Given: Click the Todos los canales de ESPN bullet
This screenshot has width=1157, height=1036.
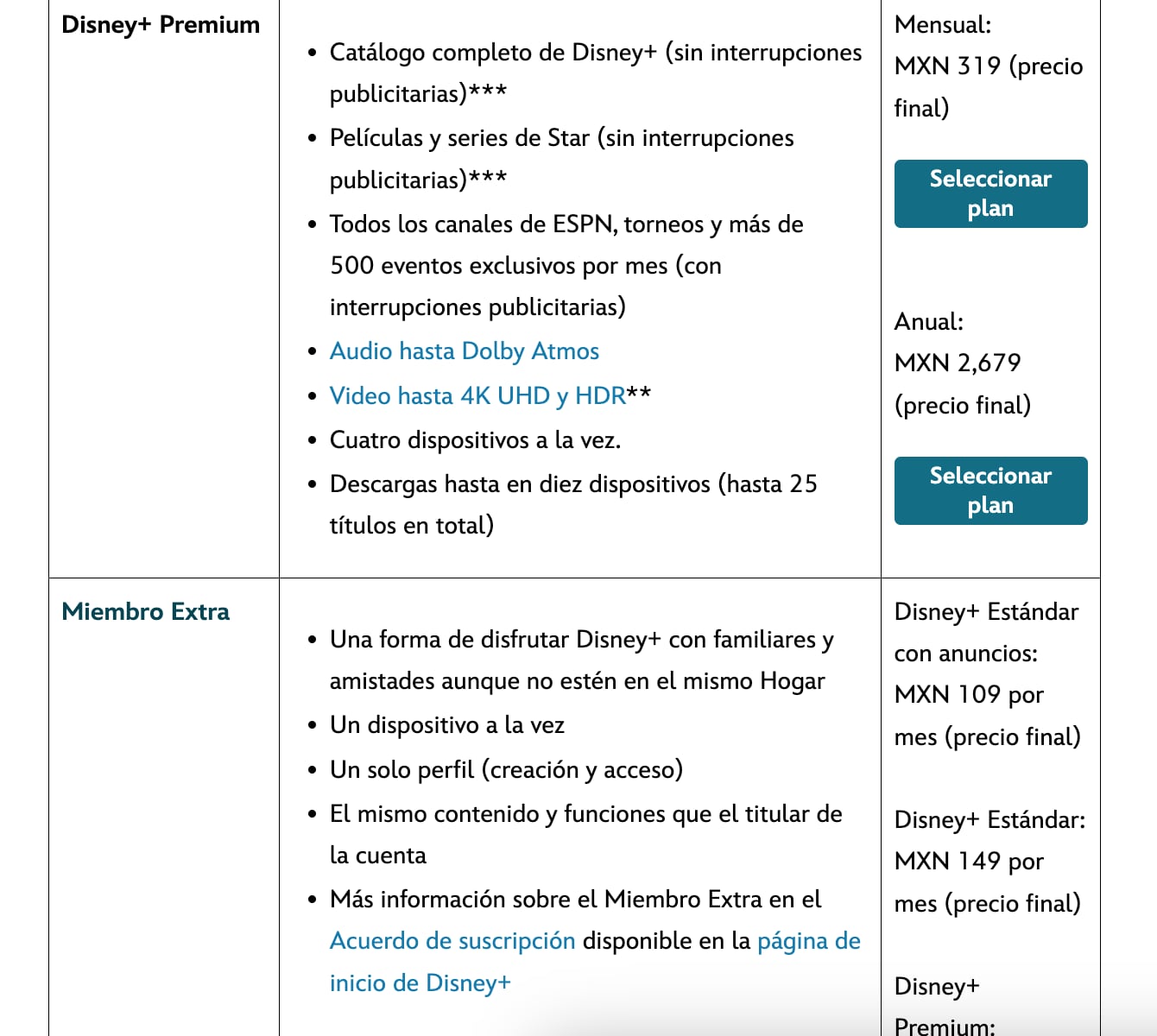Looking at the screenshot, I should (x=566, y=265).
